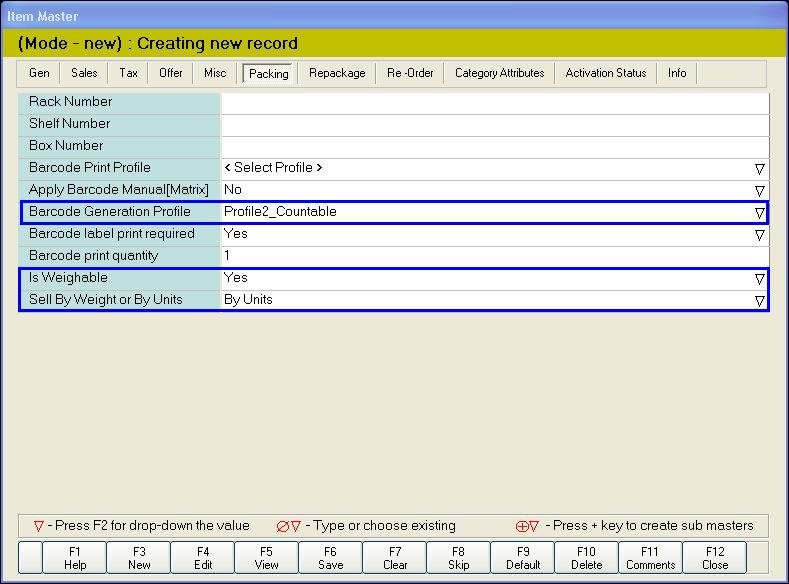Expand Barcode Generation Profile dropdown arrow
Image resolution: width=789 pixels, height=584 pixels.
(759, 212)
